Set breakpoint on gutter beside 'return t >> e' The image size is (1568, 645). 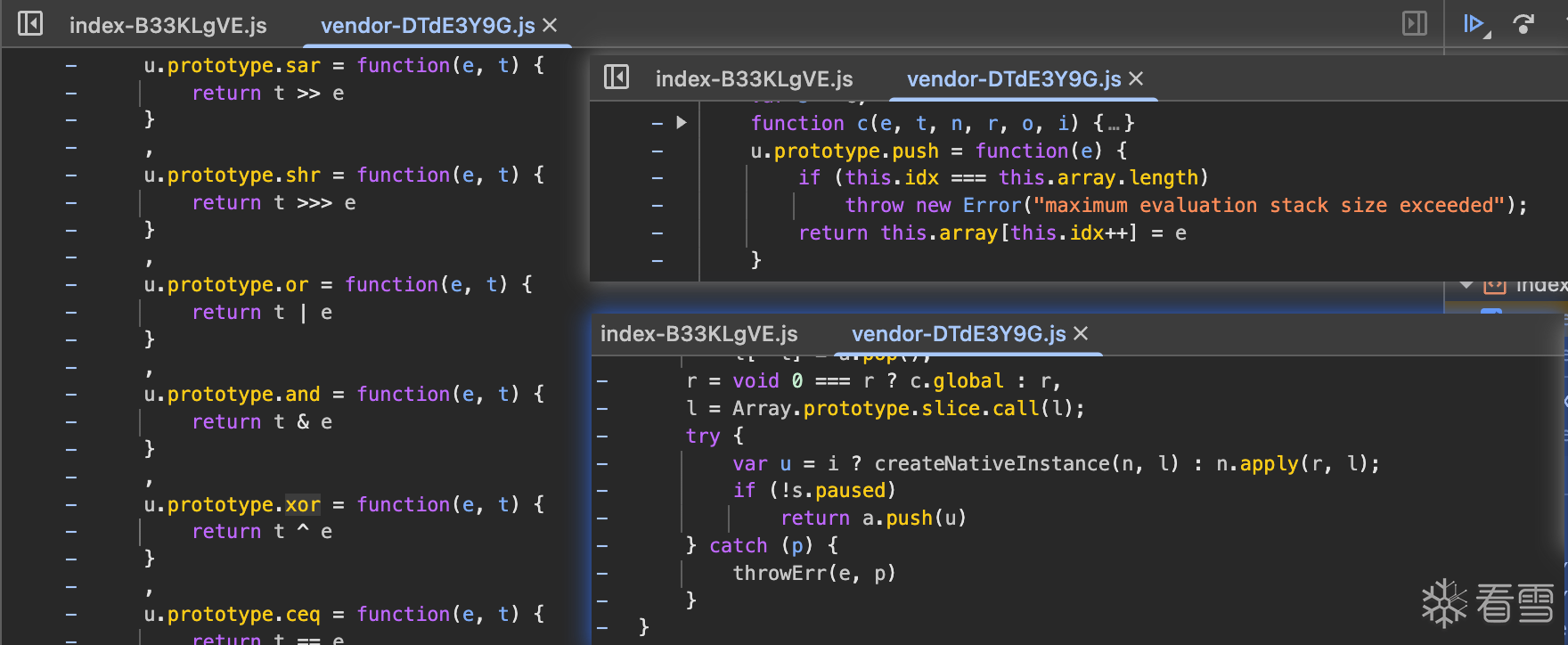71,94
